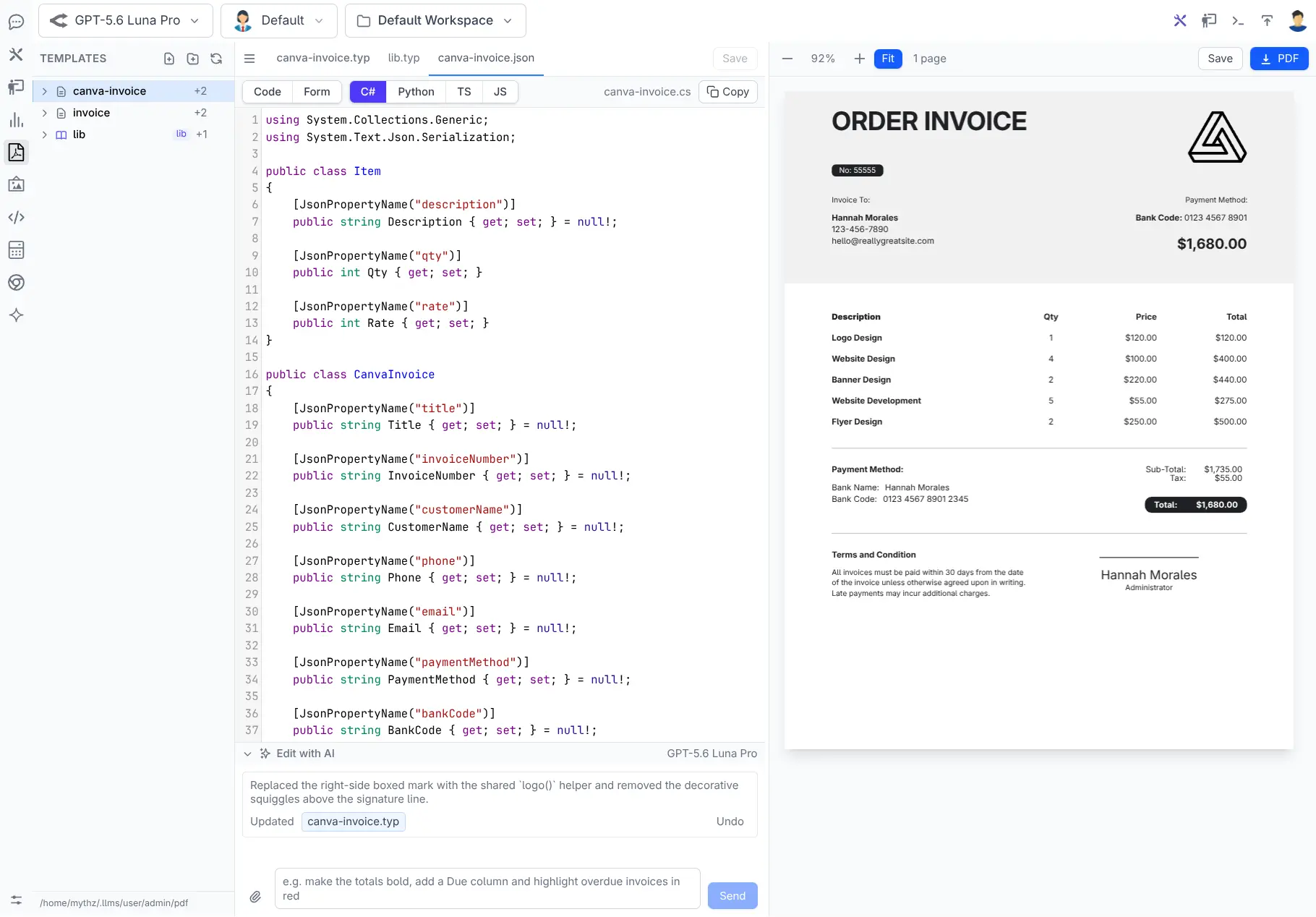Select the TS language option
This screenshot has height=917, width=1316.
click(x=464, y=92)
